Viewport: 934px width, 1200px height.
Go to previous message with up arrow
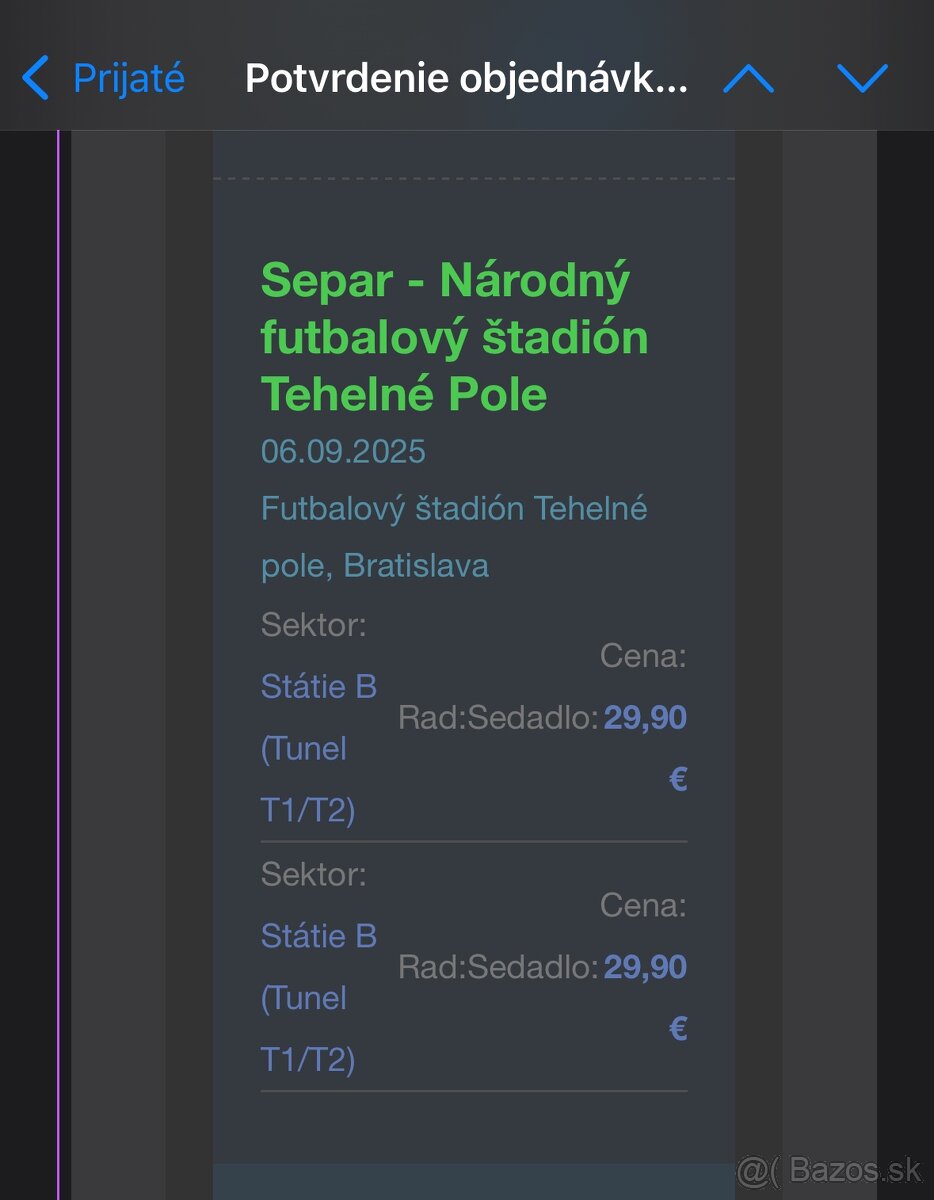pos(748,78)
